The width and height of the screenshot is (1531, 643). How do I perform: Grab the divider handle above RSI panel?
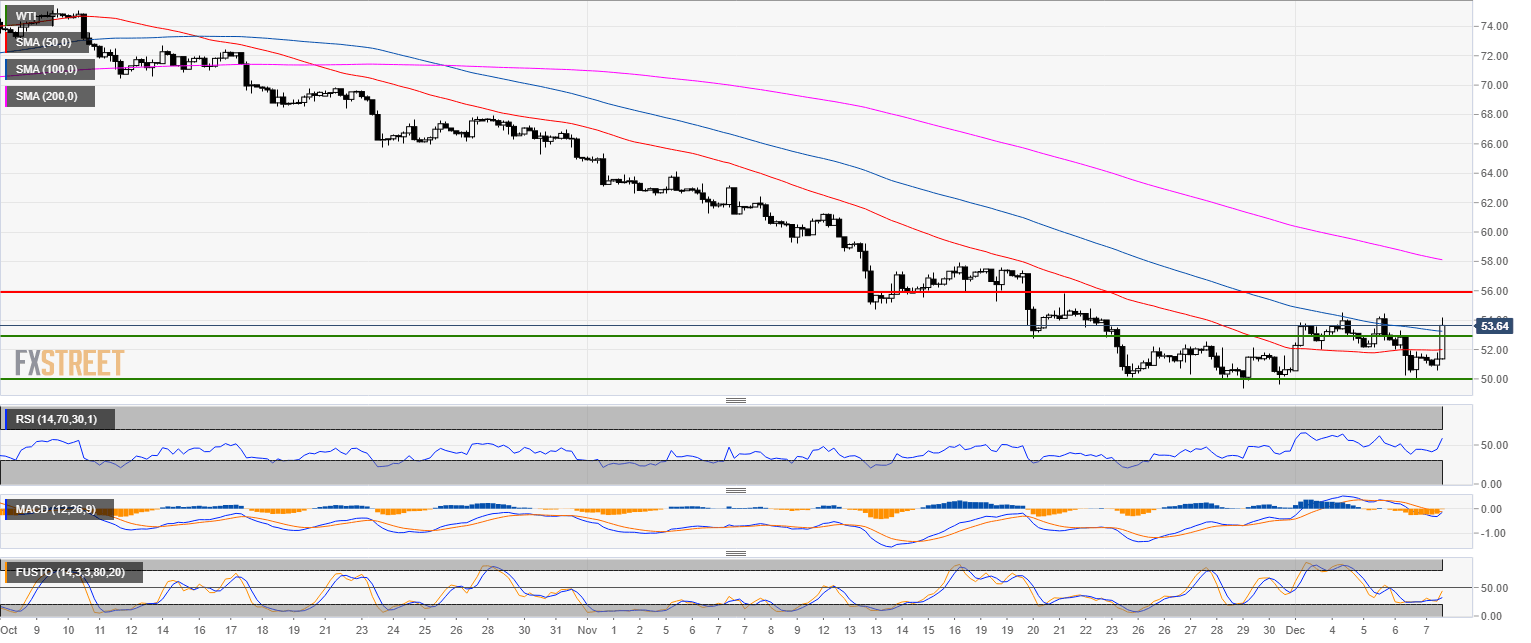click(736, 401)
